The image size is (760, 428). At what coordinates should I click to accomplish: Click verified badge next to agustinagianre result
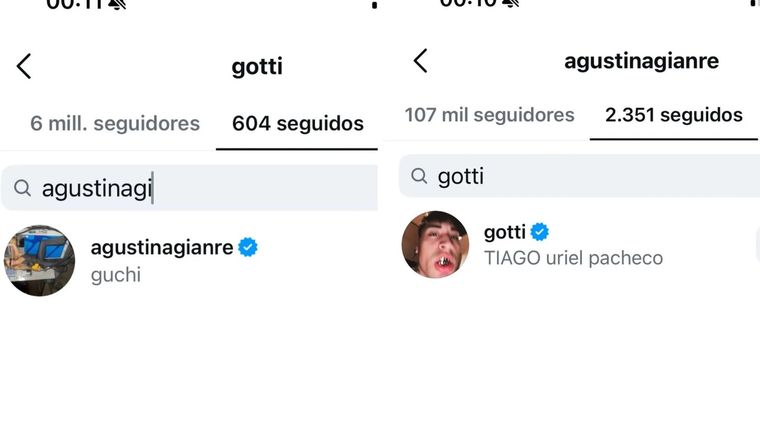248,247
